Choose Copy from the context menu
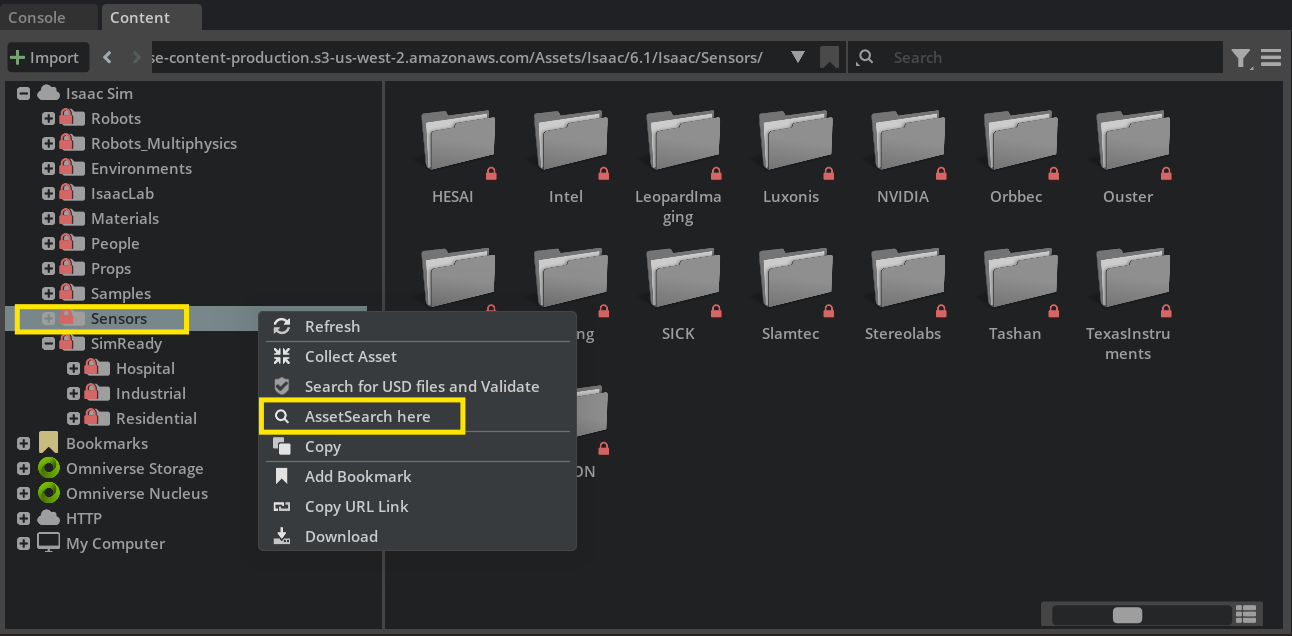The height and width of the screenshot is (636, 1292). (x=417, y=446)
